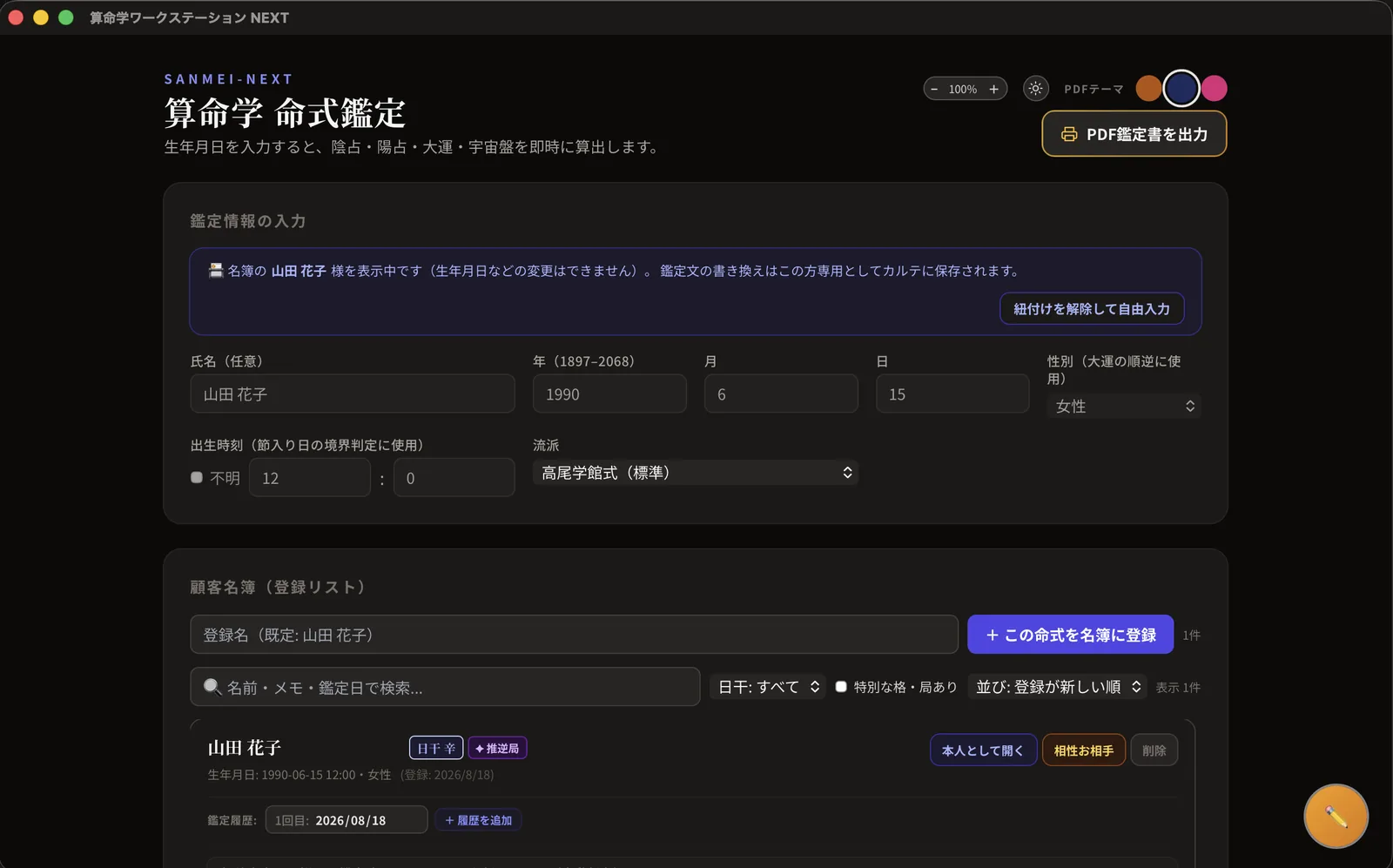Click PDF鑑定書を出力 button
This screenshot has width=1393, height=868.
1134,134
